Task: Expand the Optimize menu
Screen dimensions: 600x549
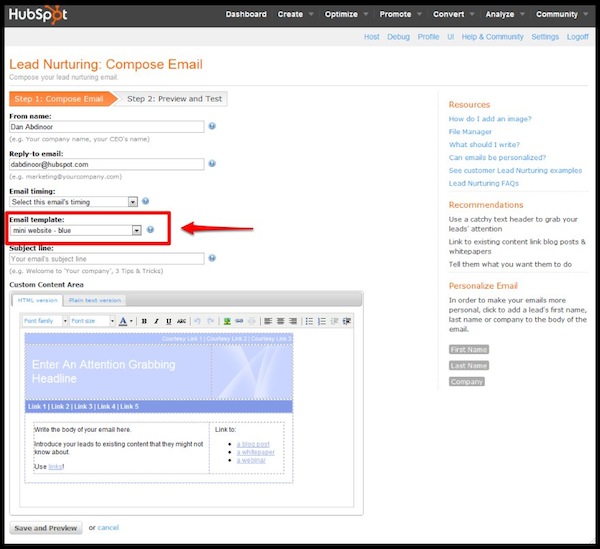Action: coord(346,14)
